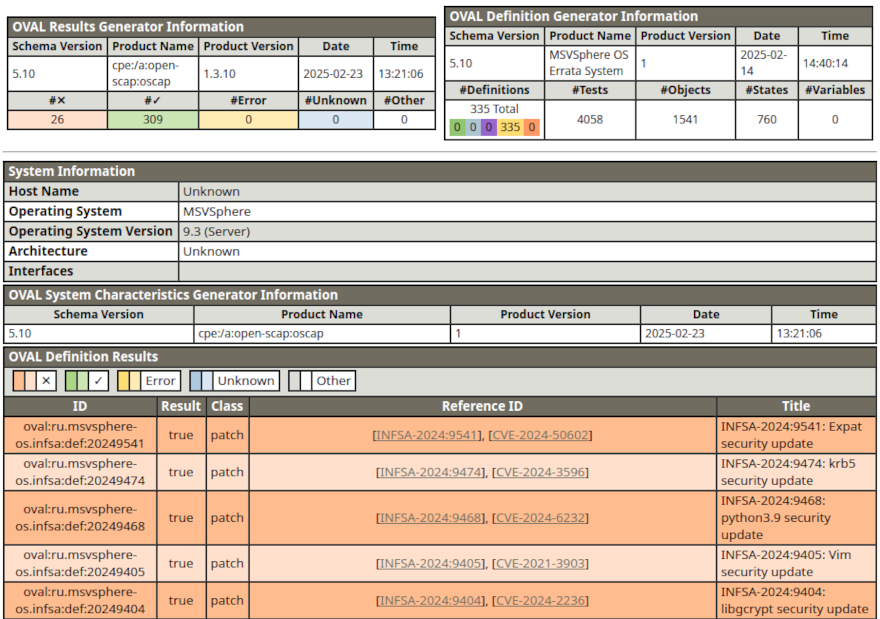Click the ✕ legend box

pyautogui.click(x=35, y=381)
